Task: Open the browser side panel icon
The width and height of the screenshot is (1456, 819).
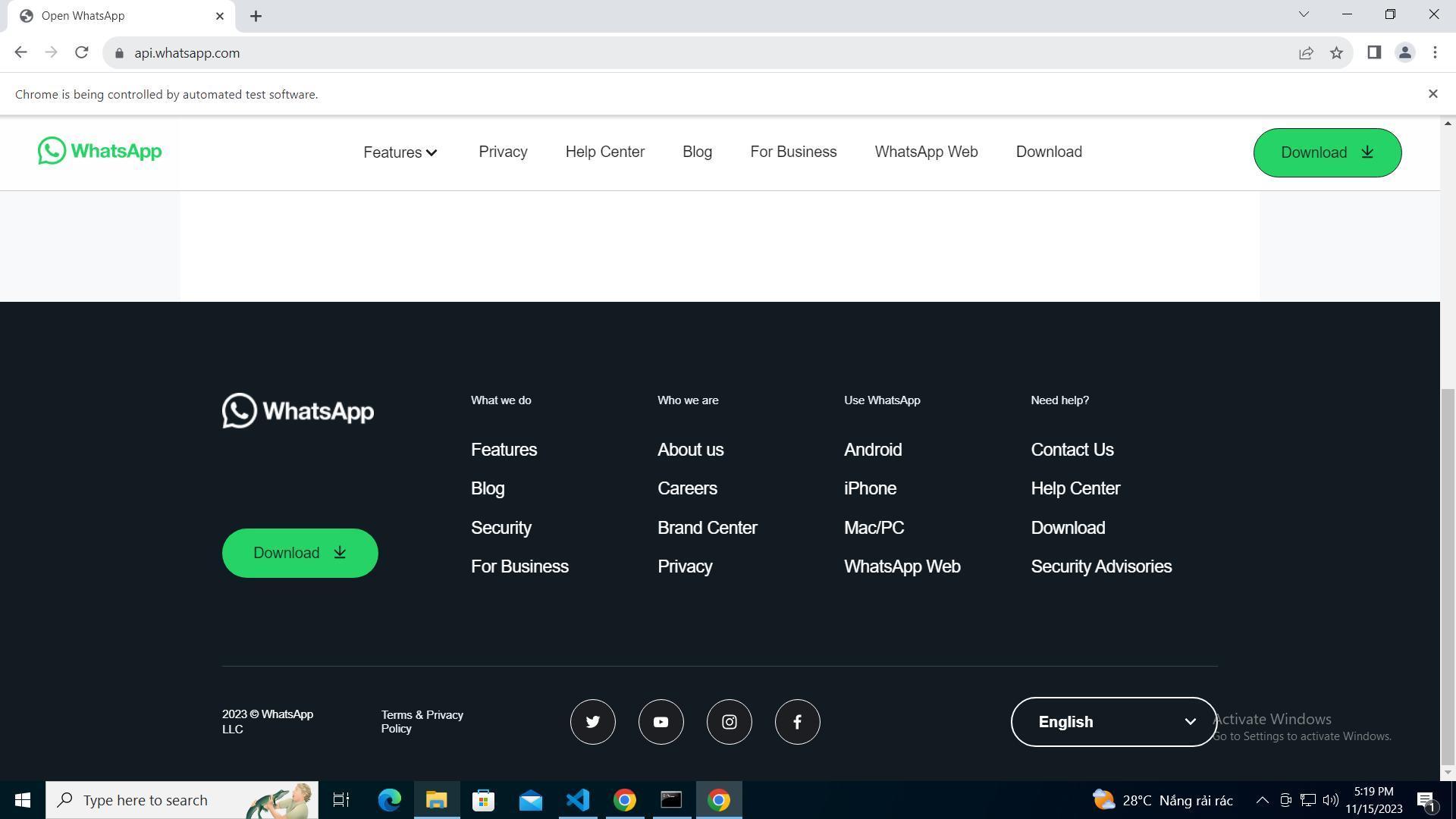Action: coord(1374,52)
